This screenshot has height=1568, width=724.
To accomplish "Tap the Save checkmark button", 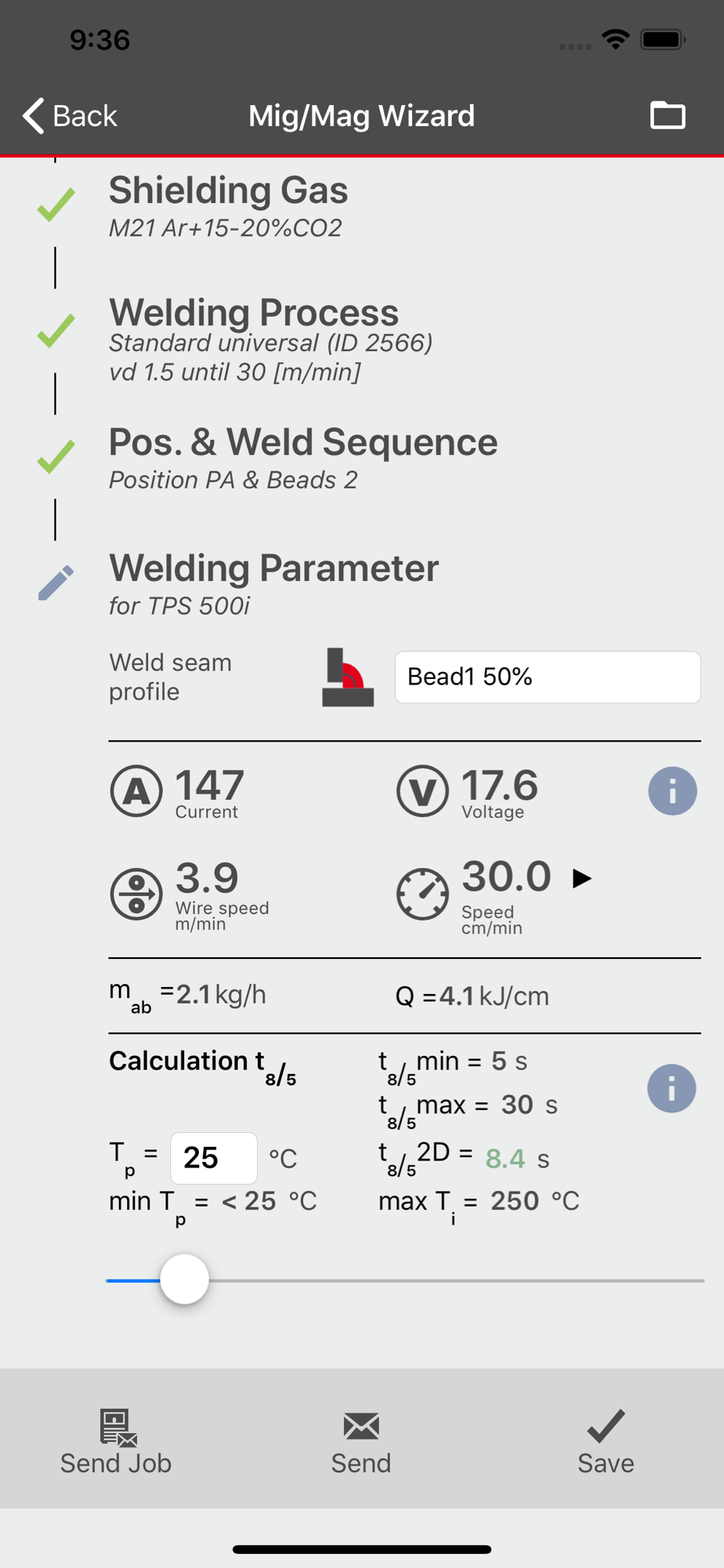I will coord(606,1443).
